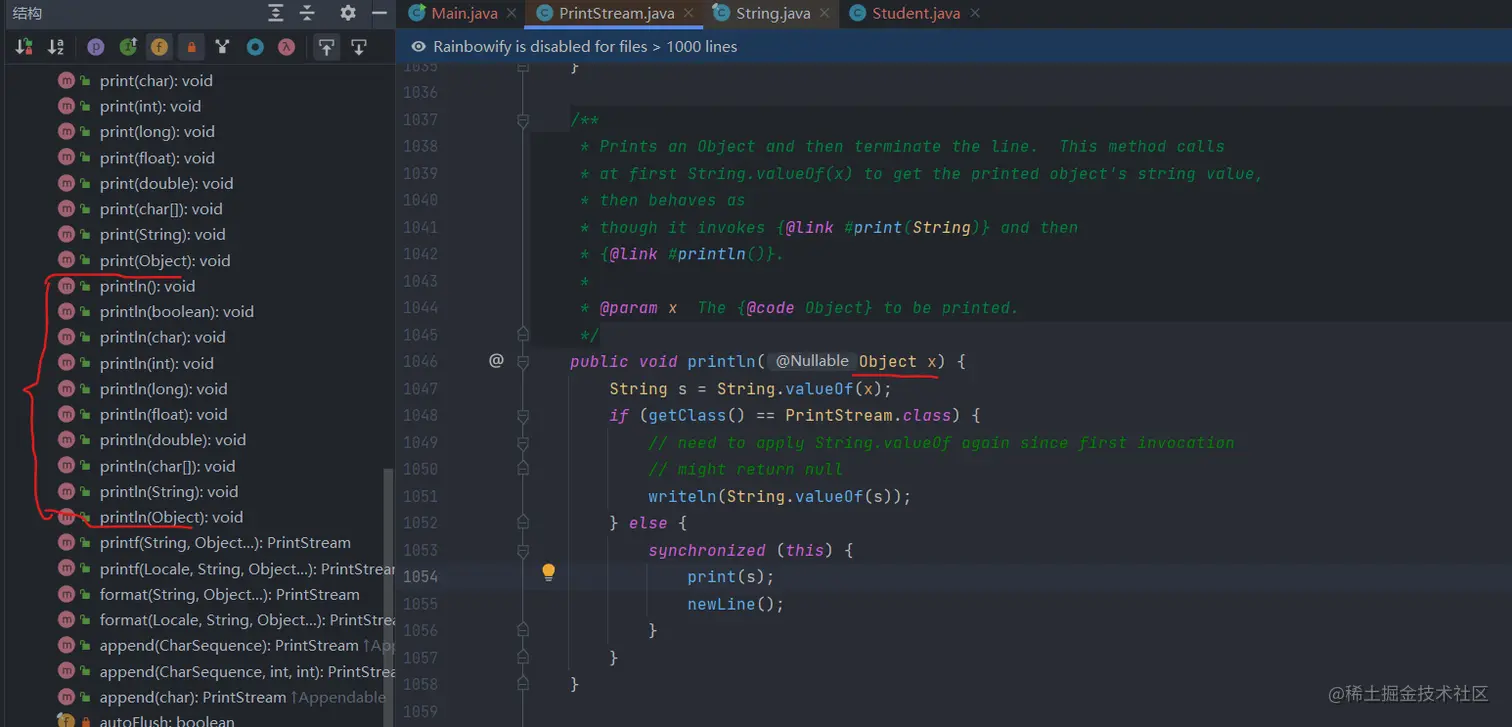1512x727 pixels.
Task: Click the fold end marker at line 1056
Action: (x=522, y=630)
